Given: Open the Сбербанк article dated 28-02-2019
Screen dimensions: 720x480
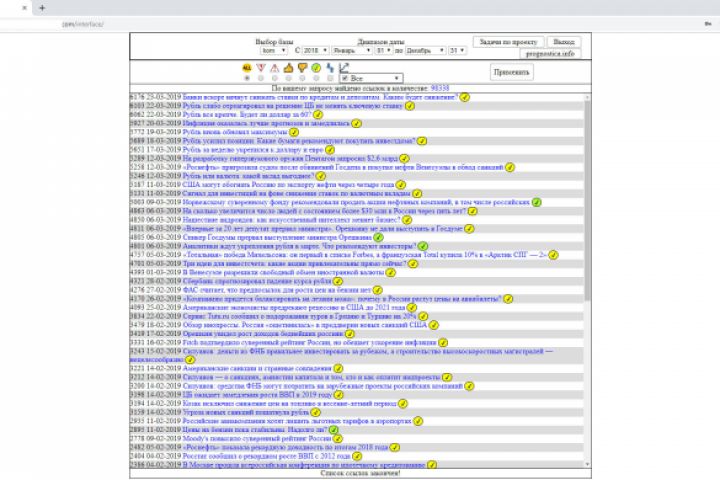Looking at the screenshot, I should tap(257, 281).
